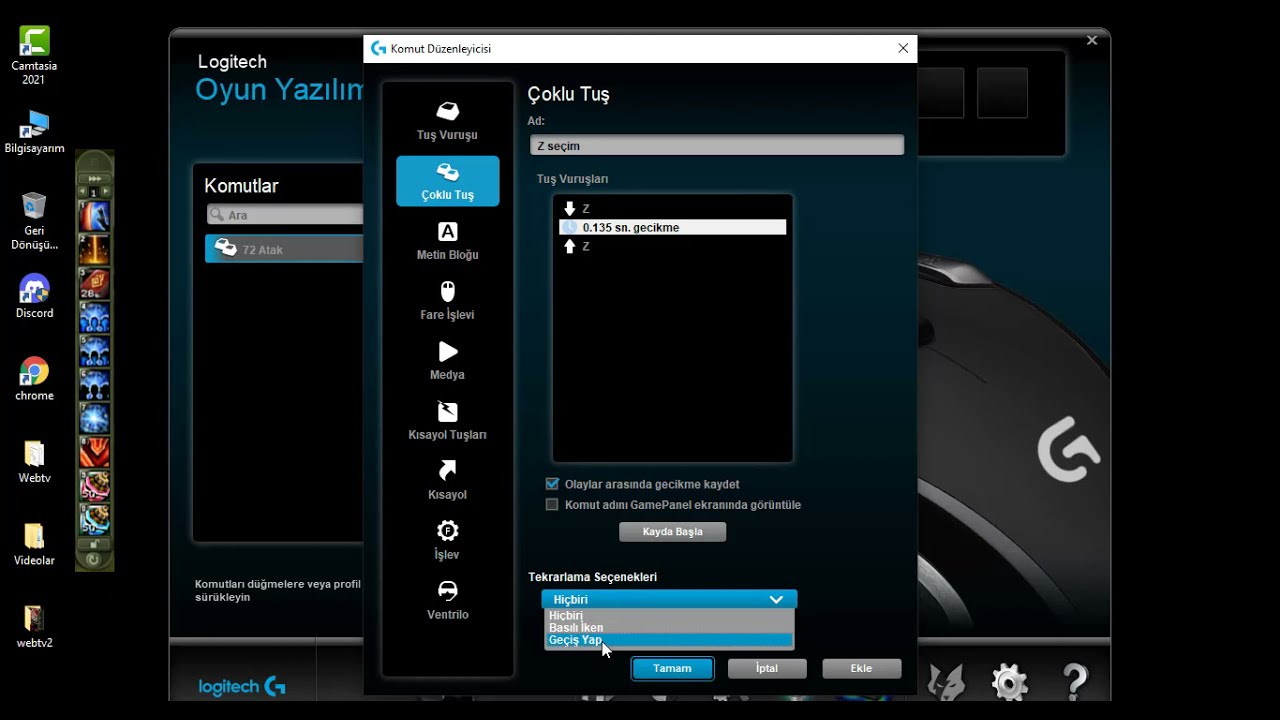Click skill slot 7 blue orb skill

click(x=94, y=418)
